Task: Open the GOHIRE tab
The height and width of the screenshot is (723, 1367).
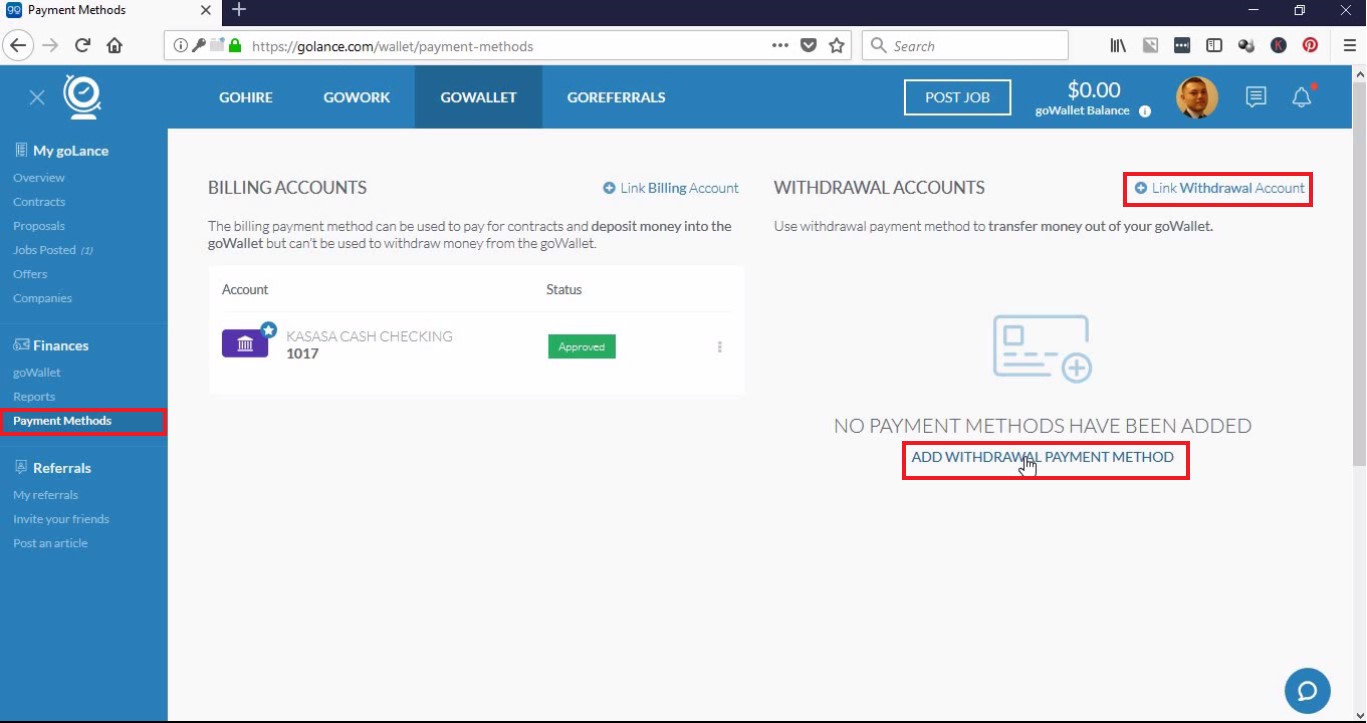Action: [x=246, y=97]
